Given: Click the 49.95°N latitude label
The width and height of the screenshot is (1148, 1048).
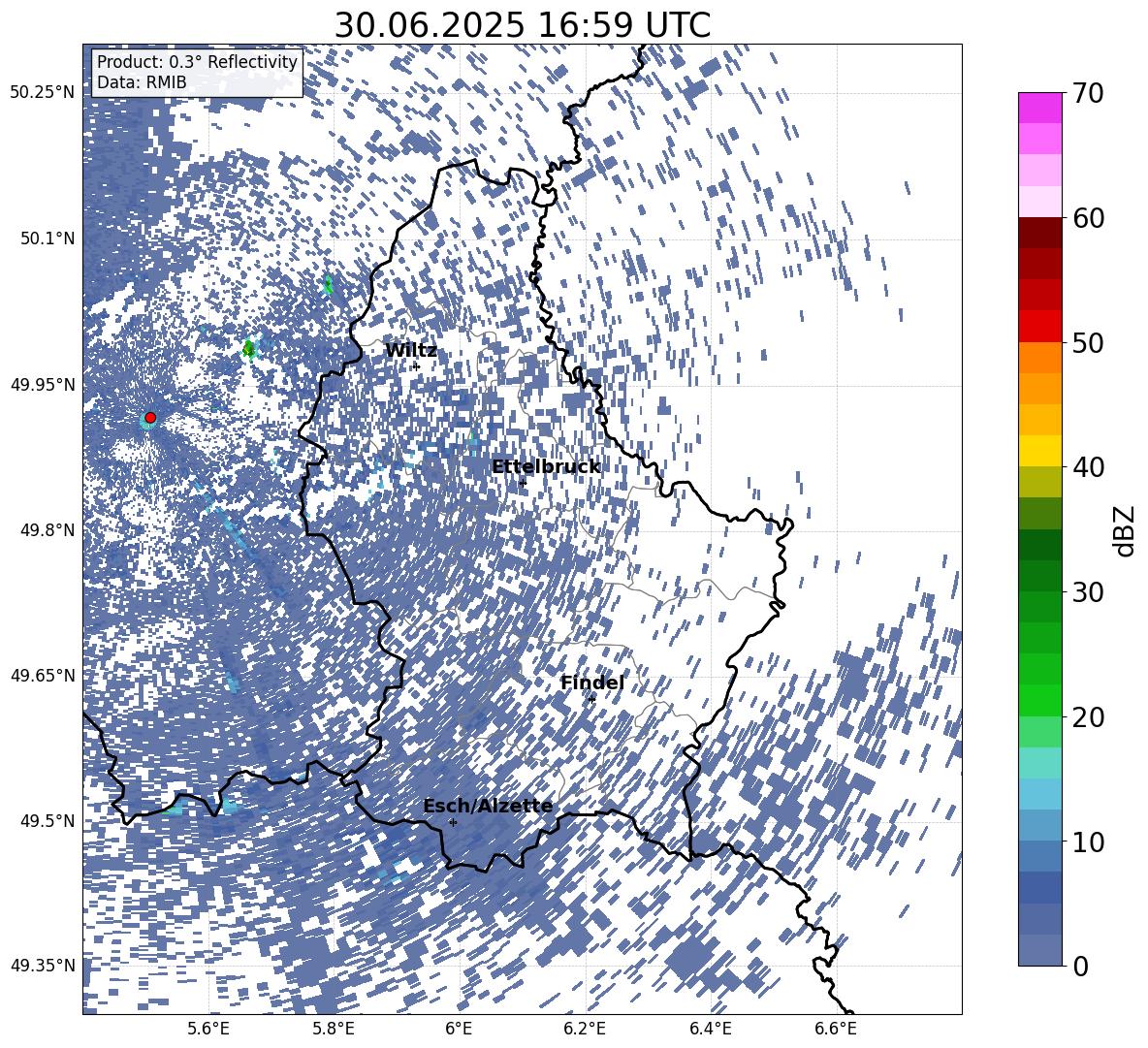Looking at the screenshot, I should pyautogui.click(x=43, y=384).
